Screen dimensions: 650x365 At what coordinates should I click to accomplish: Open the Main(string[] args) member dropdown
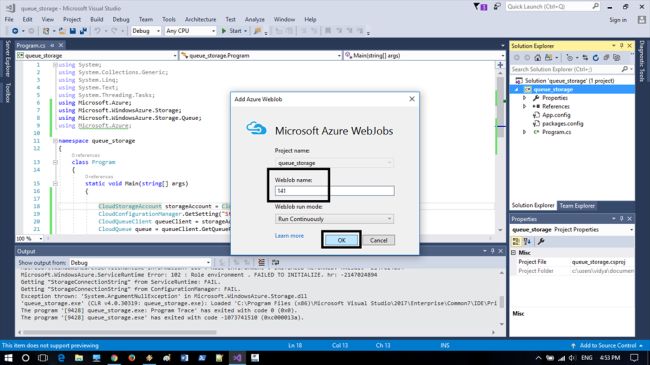pos(424,56)
